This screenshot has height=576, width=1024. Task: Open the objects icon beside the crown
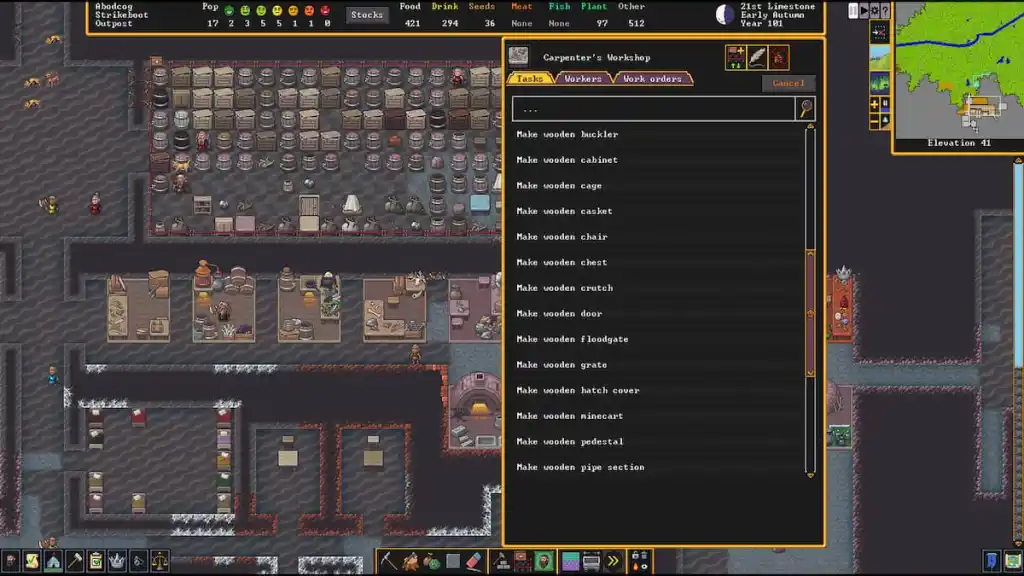coord(138,561)
